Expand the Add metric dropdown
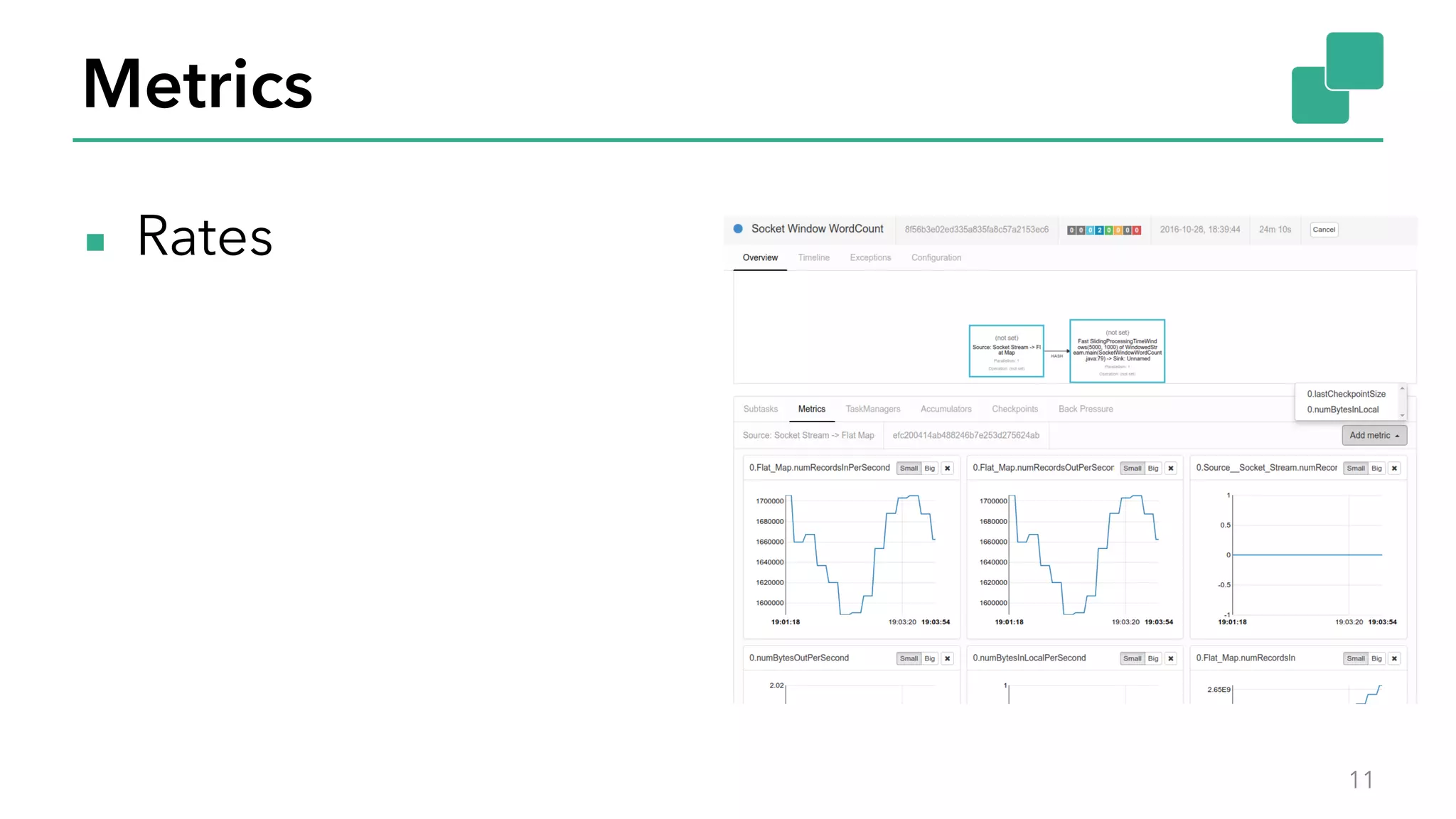Image resolution: width=1456 pixels, height=819 pixels. click(x=1374, y=435)
